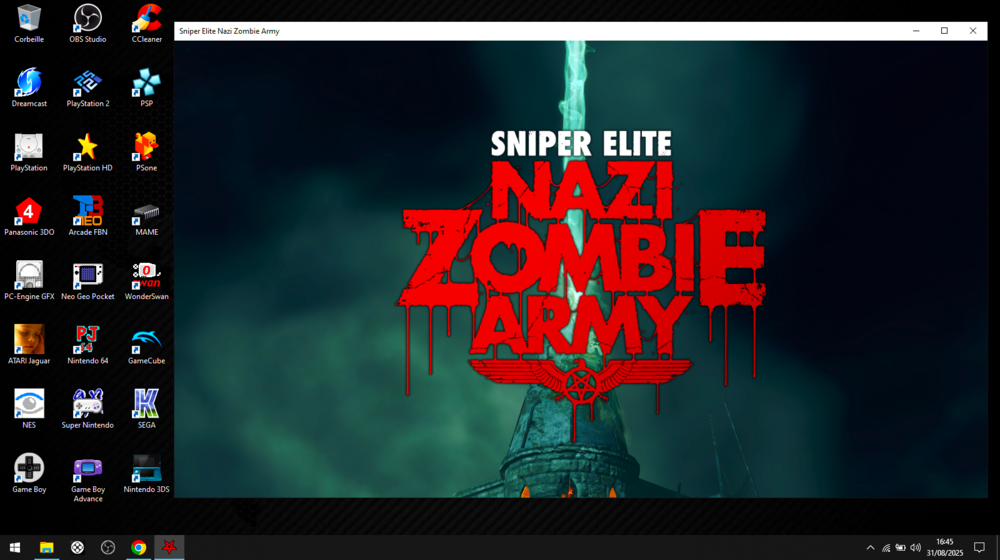The height and width of the screenshot is (560, 1000).
Task: Launch the PlayStation 2 emulator shortcut
Action: click(x=88, y=83)
